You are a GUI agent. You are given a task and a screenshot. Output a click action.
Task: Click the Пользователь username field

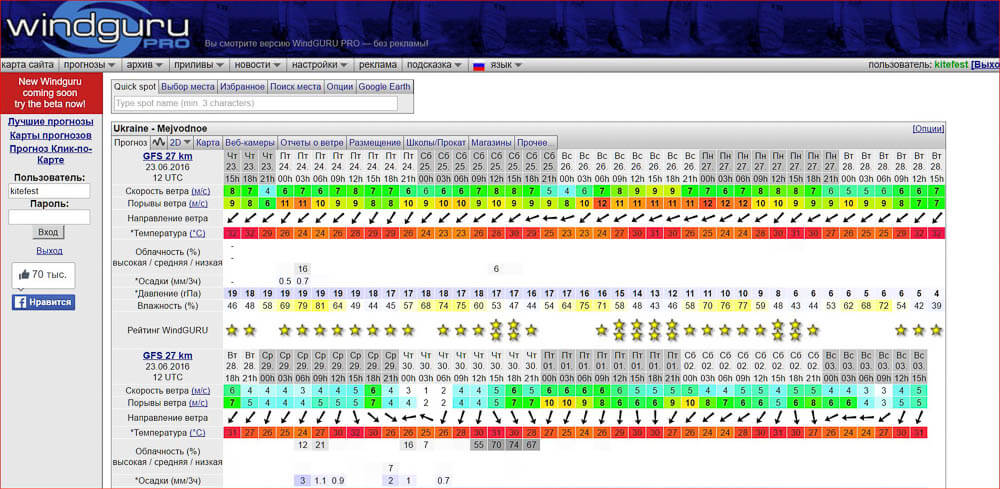pos(49,191)
